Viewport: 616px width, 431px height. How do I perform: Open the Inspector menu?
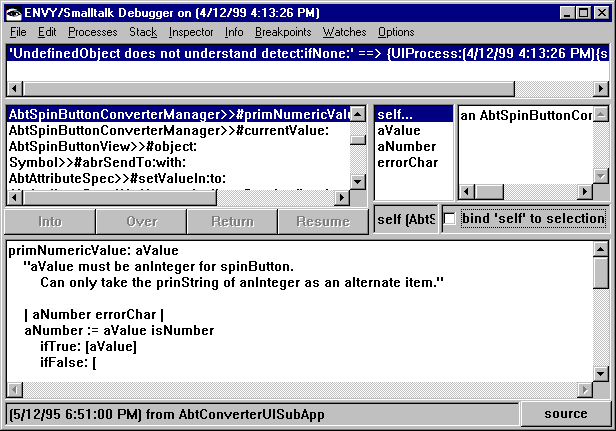190,32
